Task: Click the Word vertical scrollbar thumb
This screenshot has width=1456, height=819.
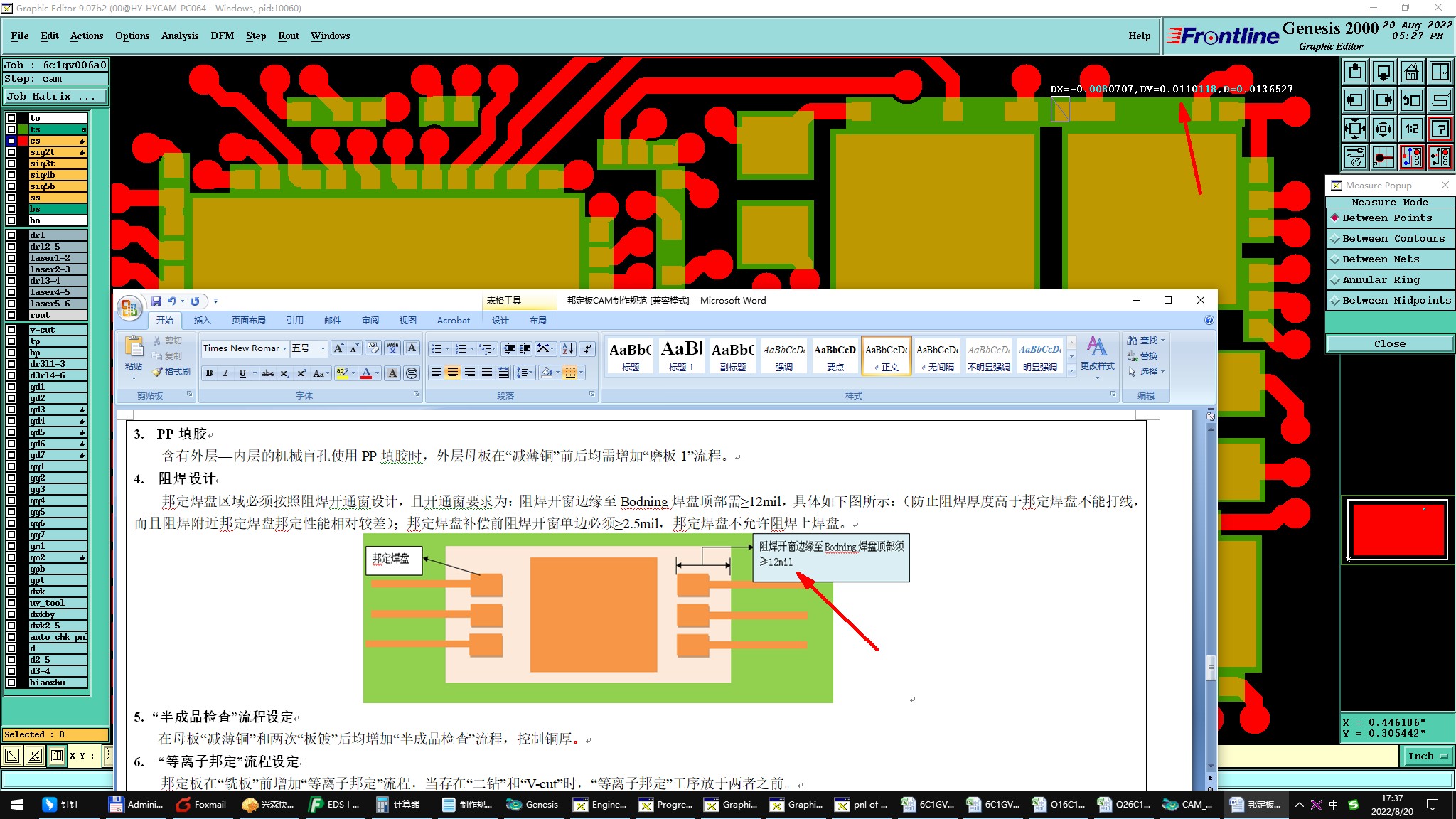Action: click(1211, 668)
